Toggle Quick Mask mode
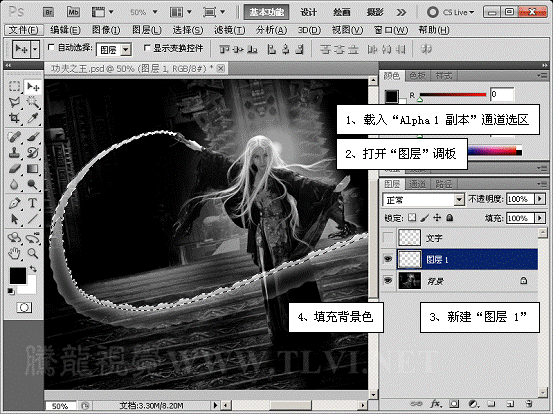The width and height of the screenshot is (553, 414). click(24, 308)
